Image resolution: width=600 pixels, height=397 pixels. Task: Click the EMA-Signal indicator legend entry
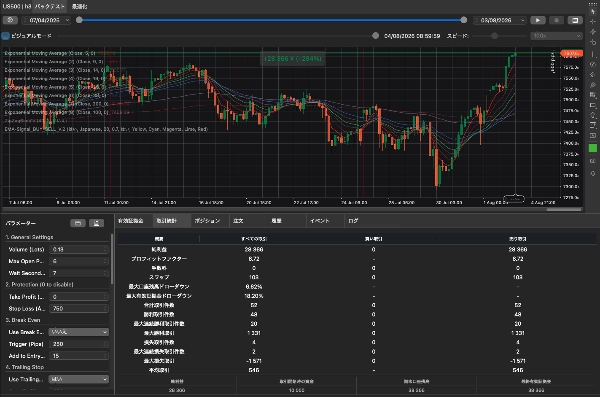[106, 129]
